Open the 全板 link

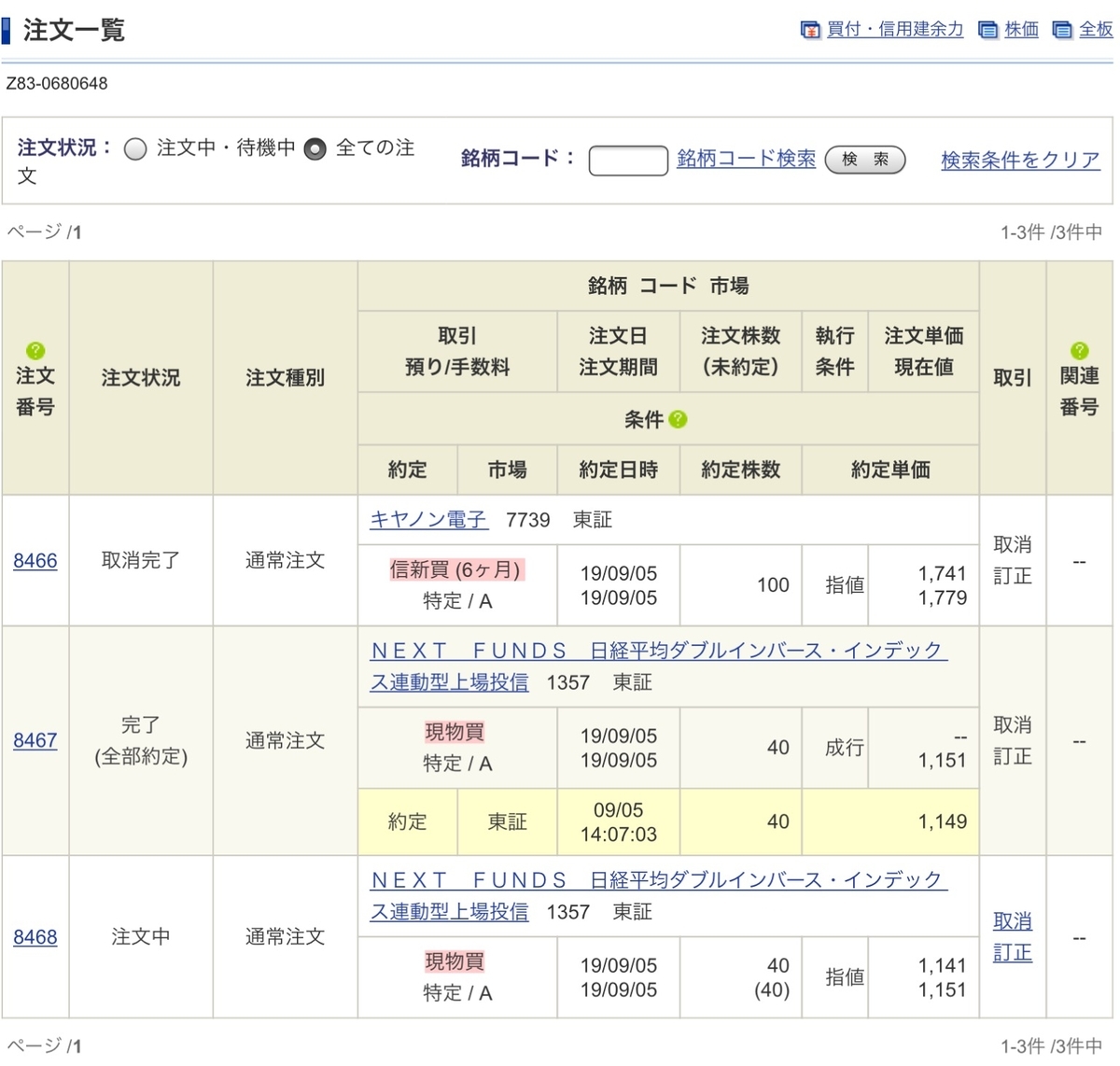(x=1096, y=30)
